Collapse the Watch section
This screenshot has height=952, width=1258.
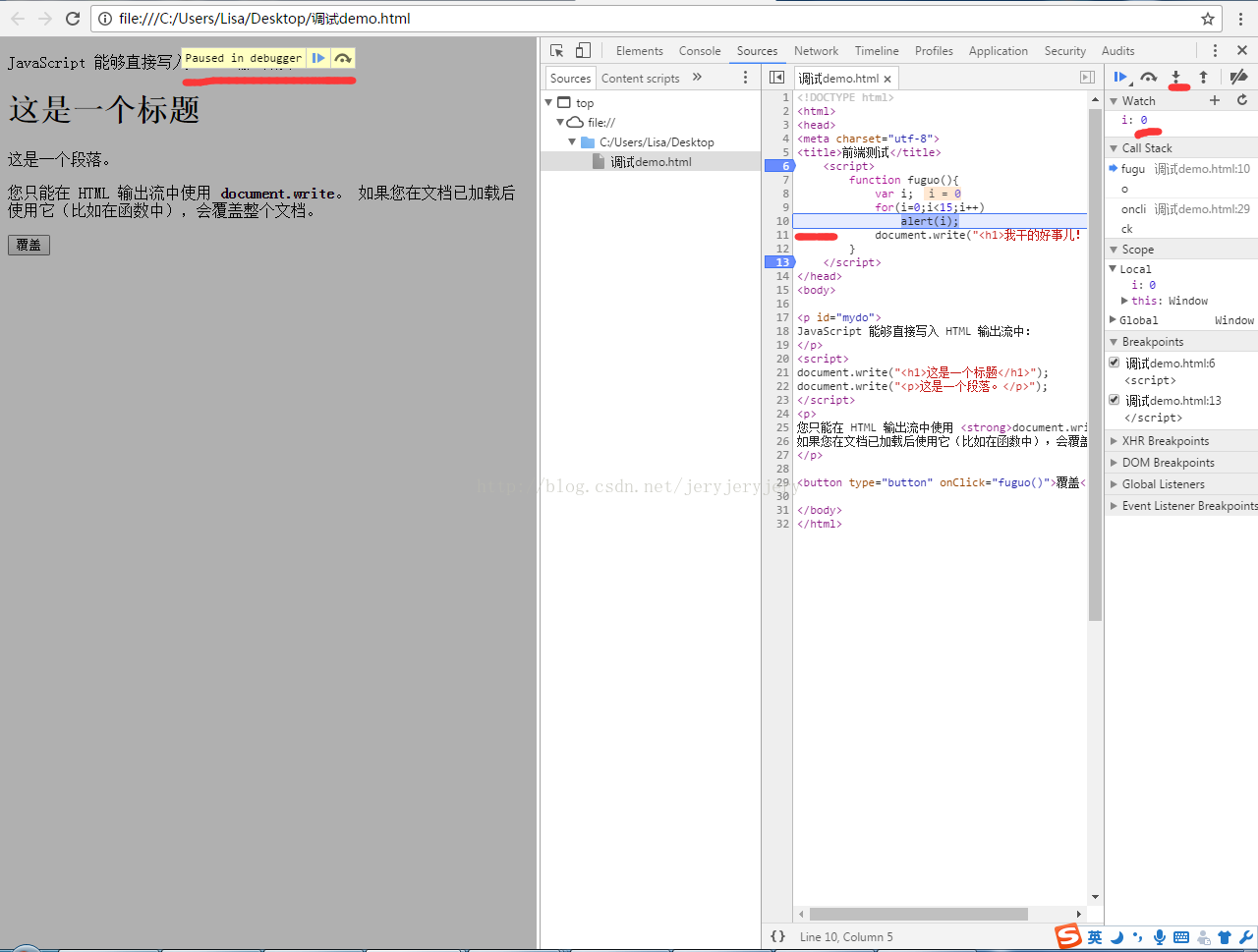(x=1114, y=101)
